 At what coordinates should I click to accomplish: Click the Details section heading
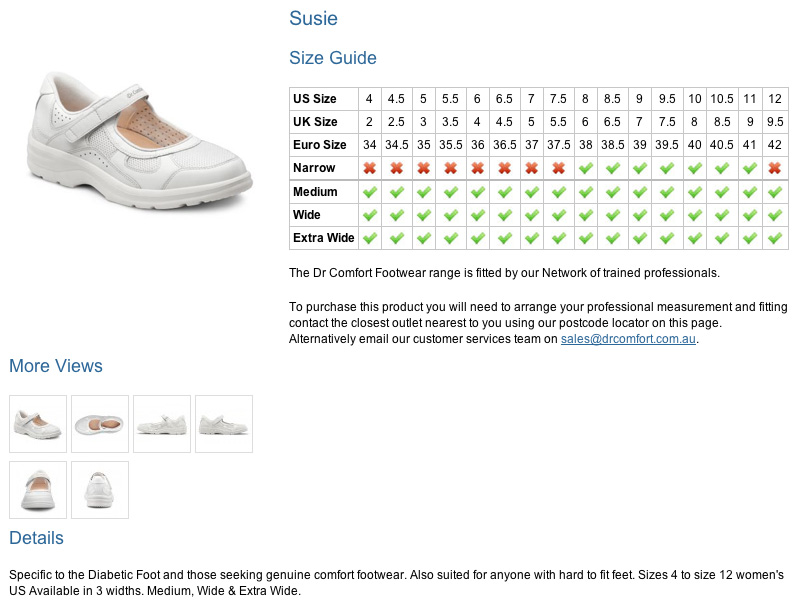point(36,538)
